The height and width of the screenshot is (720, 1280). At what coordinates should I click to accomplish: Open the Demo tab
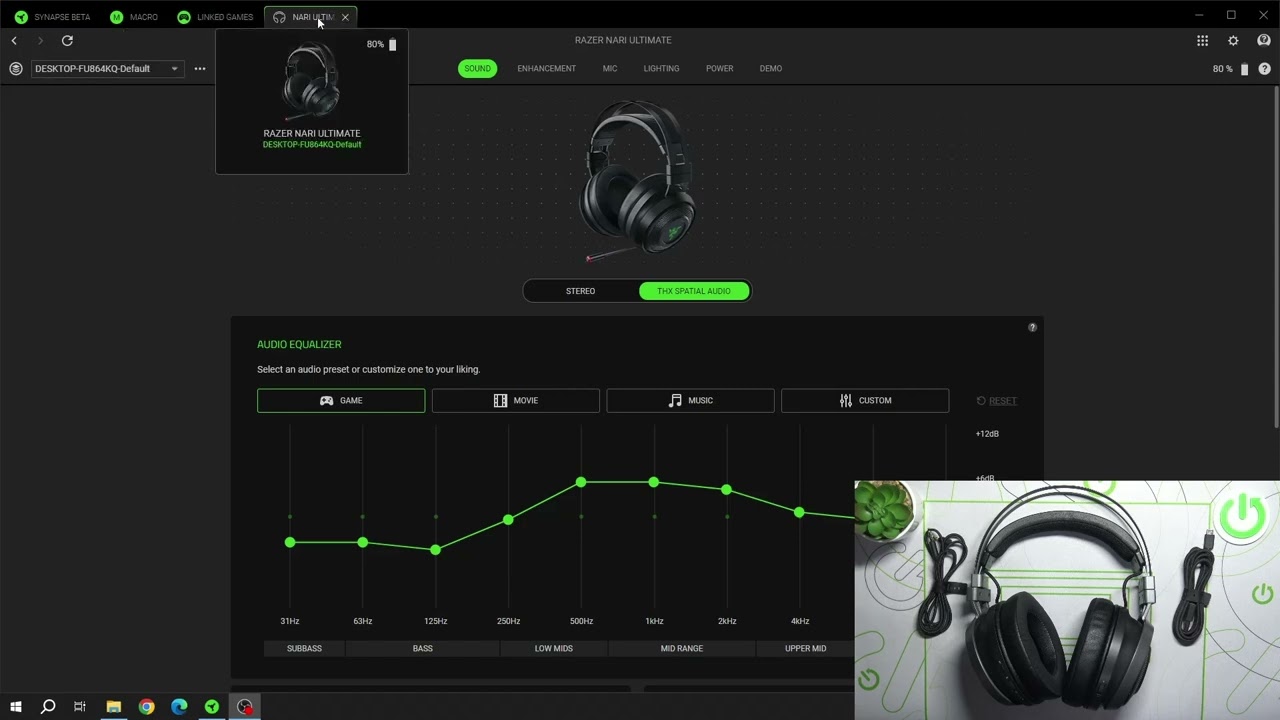click(770, 69)
